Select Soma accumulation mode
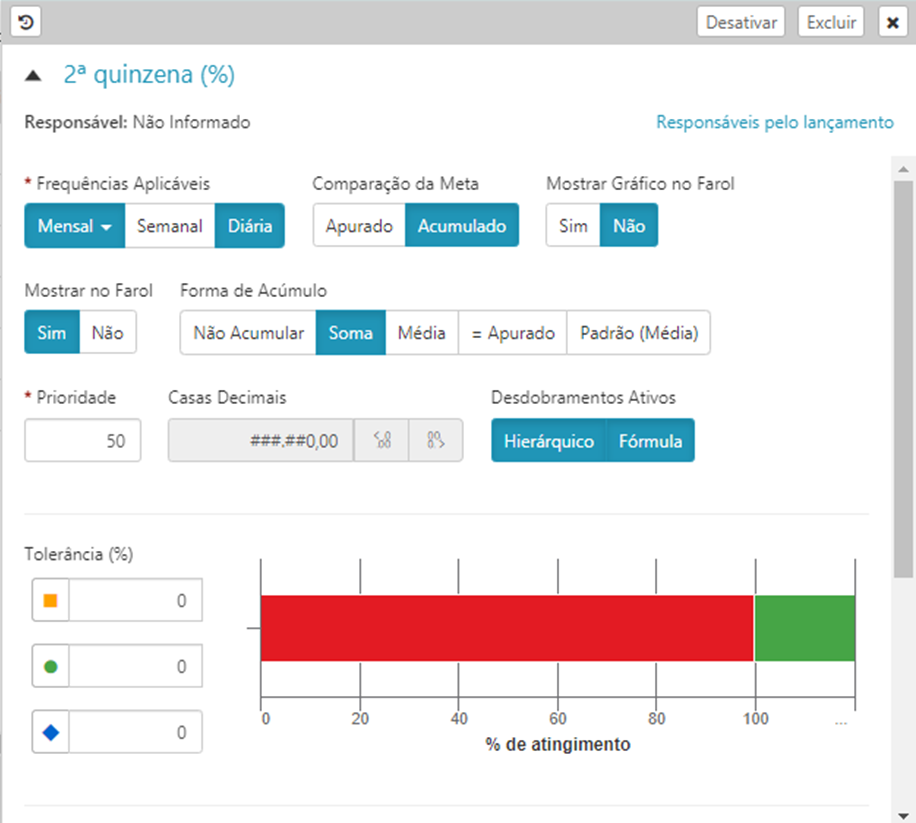 351,332
